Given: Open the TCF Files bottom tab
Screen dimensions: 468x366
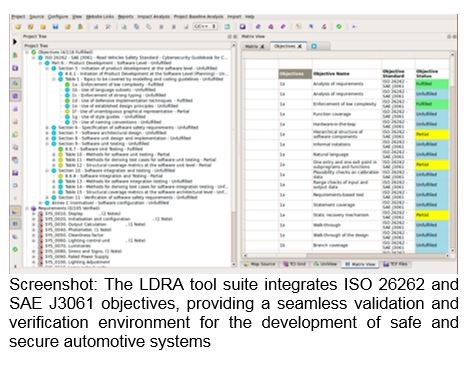Looking at the screenshot, I should tap(396, 264).
